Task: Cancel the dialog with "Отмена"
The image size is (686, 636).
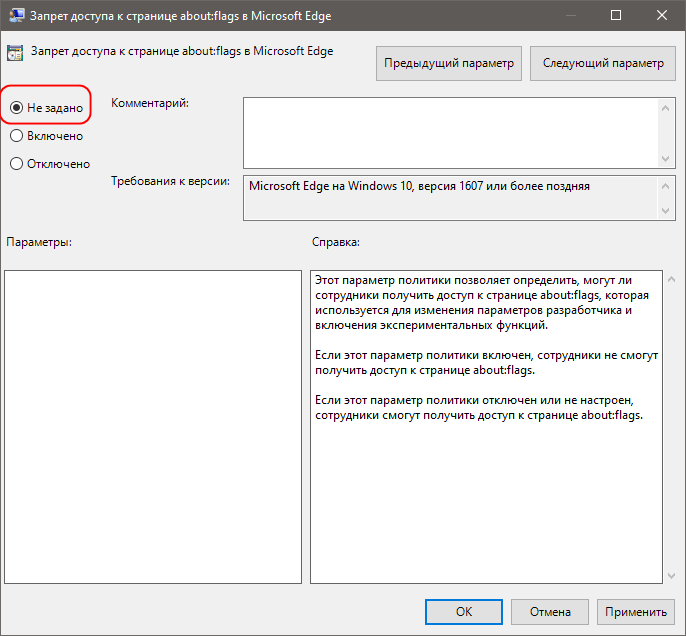Action: (550, 612)
